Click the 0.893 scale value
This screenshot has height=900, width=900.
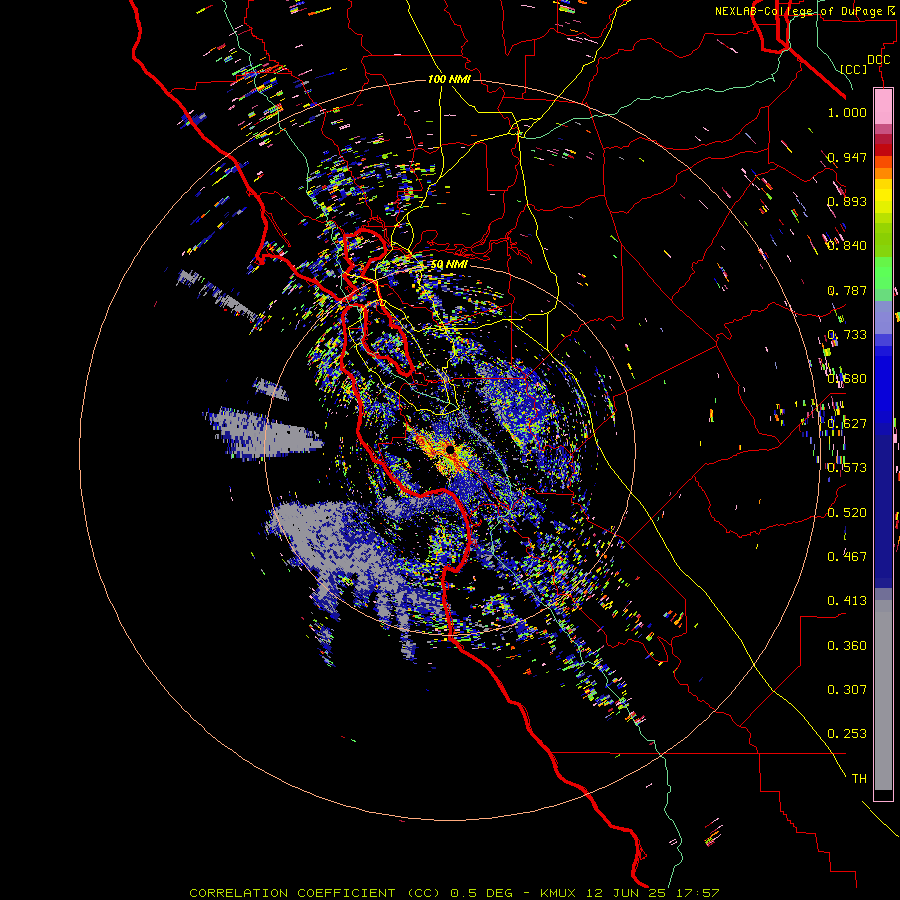click(x=847, y=201)
